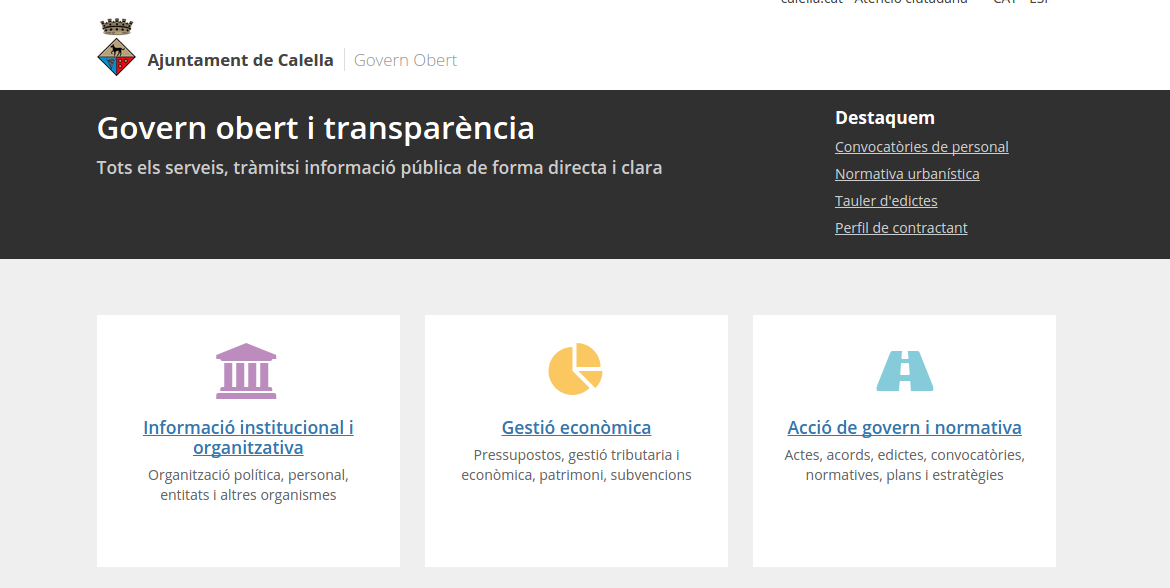The image size is (1170, 588).
Task: Switch language to CAT
Action: click(1004, 3)
